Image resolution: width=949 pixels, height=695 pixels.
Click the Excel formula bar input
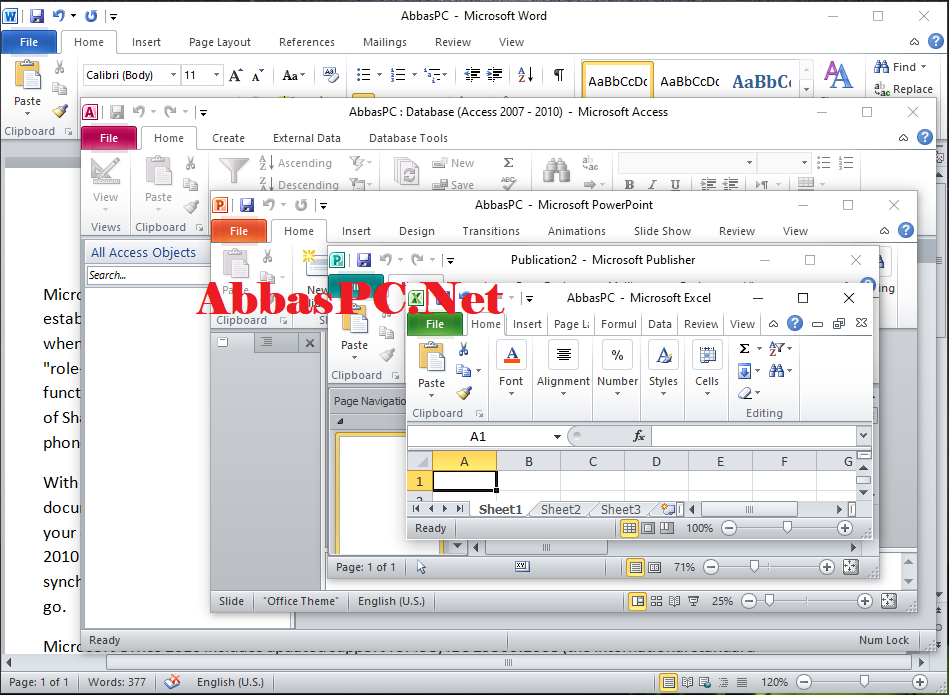tap(754, 436)
